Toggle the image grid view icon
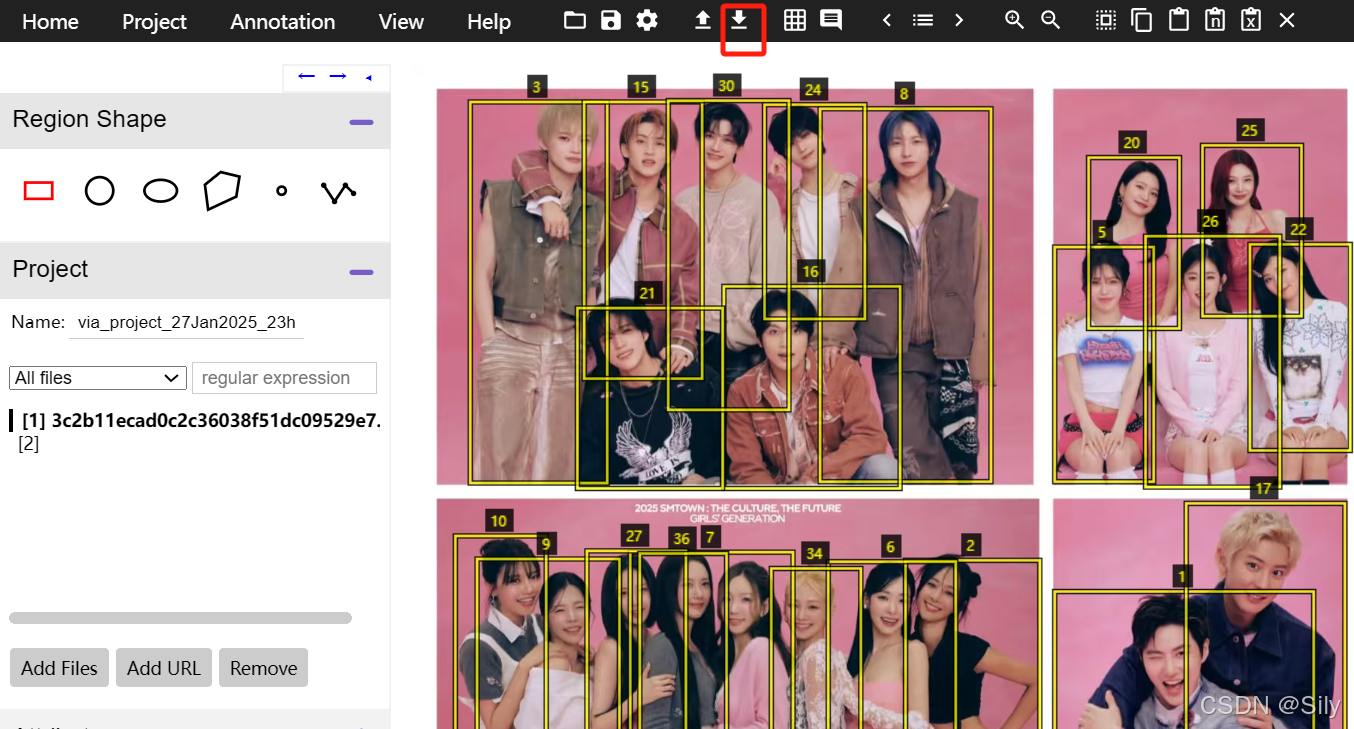Viewport: 1354px width, 729px height. (x=795, y=20)
